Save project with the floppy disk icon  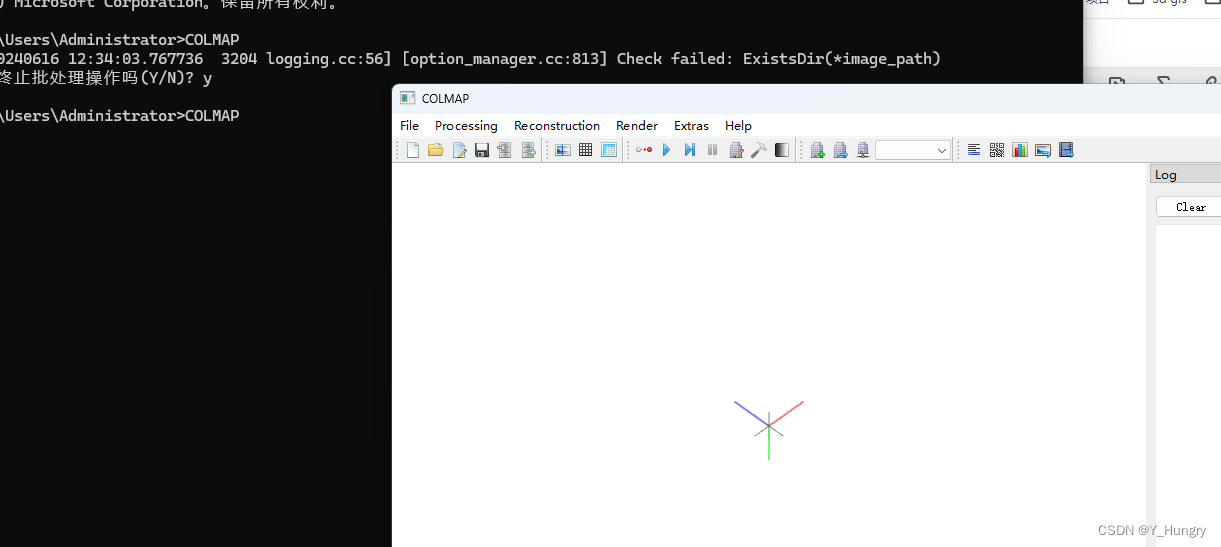click(482, 150)
